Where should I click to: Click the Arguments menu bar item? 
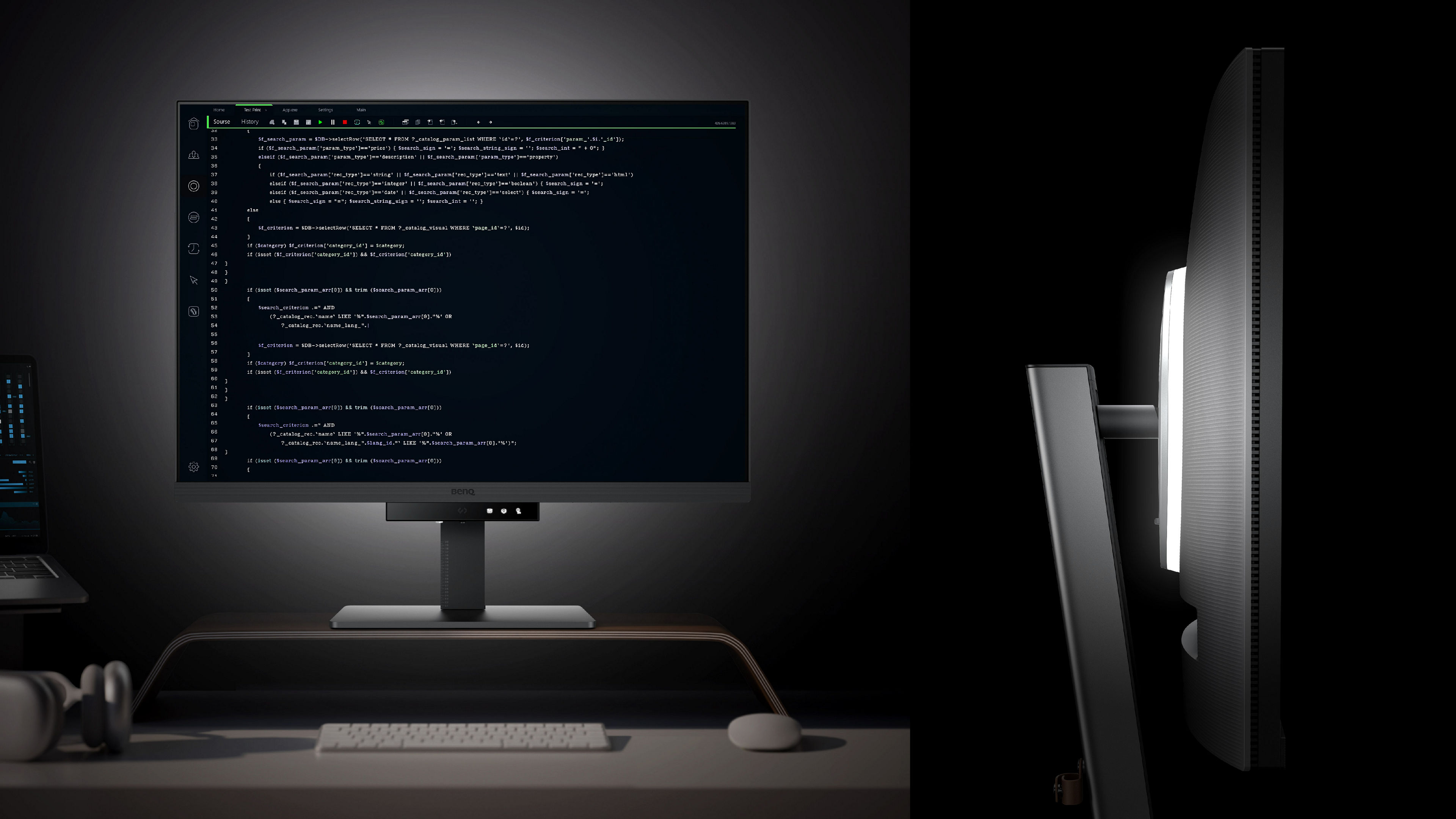click(x=290, y=110)
